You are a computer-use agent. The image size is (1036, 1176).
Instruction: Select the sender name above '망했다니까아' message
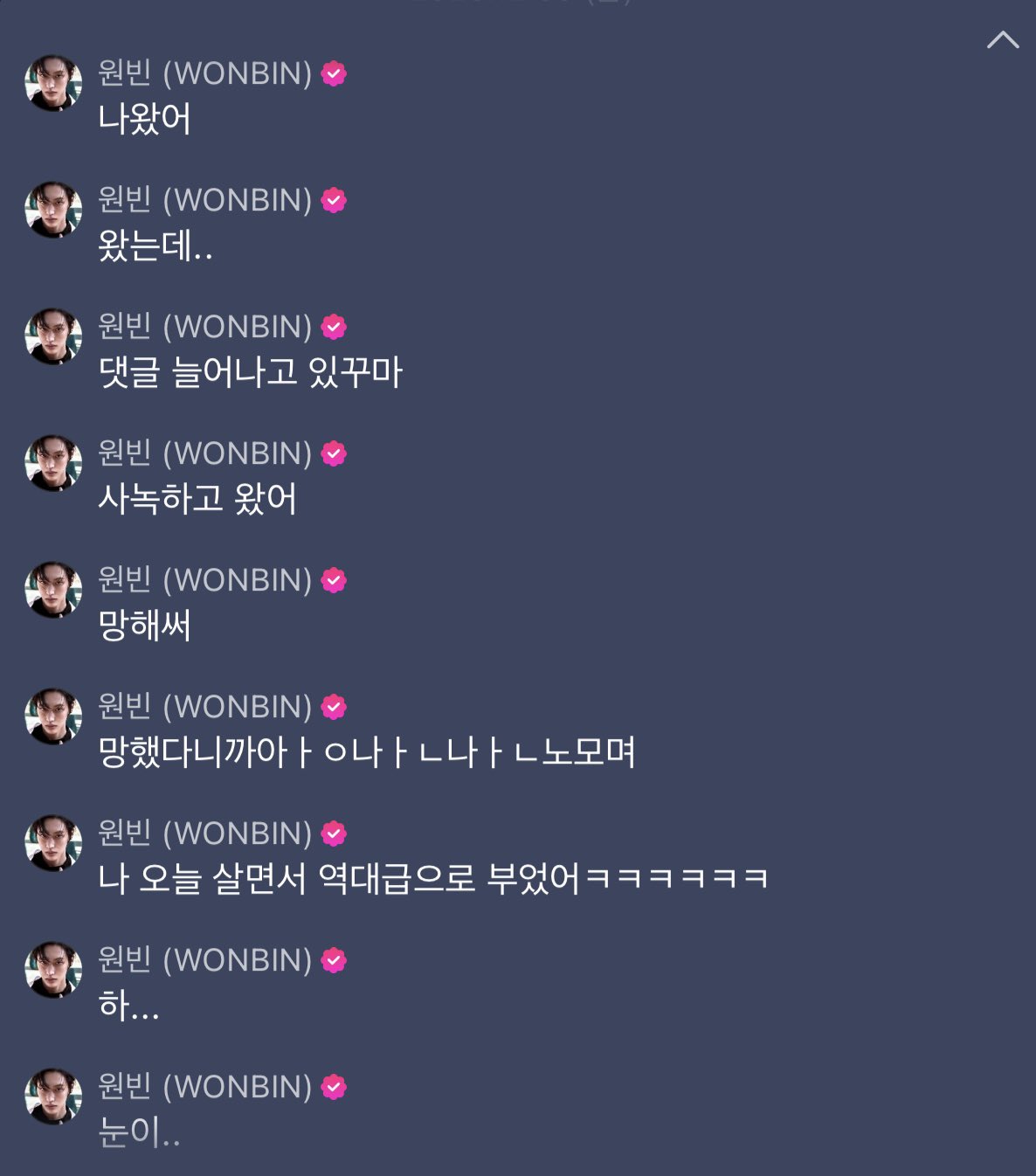click(x=204, y=707)
